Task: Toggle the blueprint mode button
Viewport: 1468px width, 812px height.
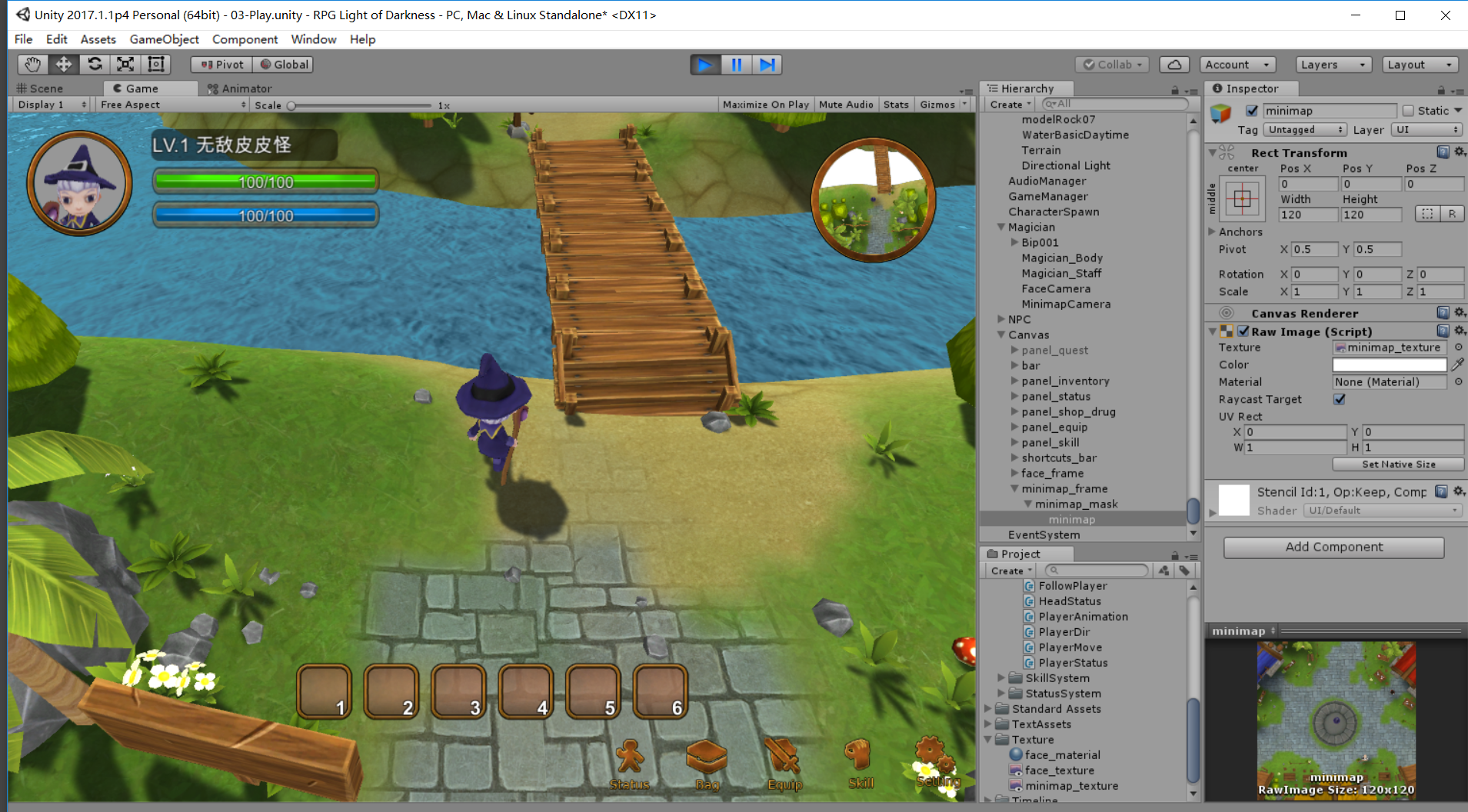Action: [1427, 215]
